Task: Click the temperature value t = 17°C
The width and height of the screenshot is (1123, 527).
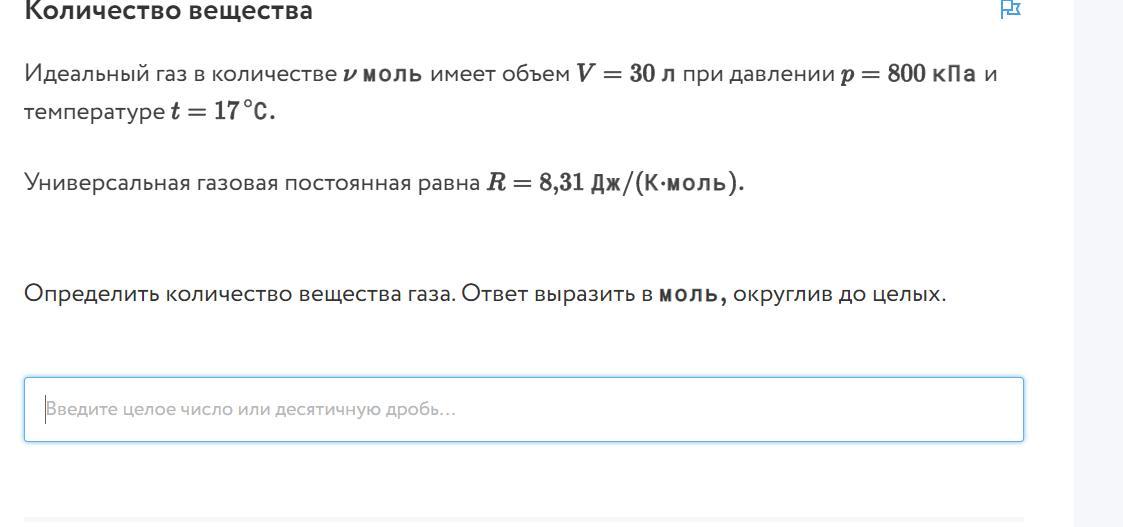Action: 222,112
